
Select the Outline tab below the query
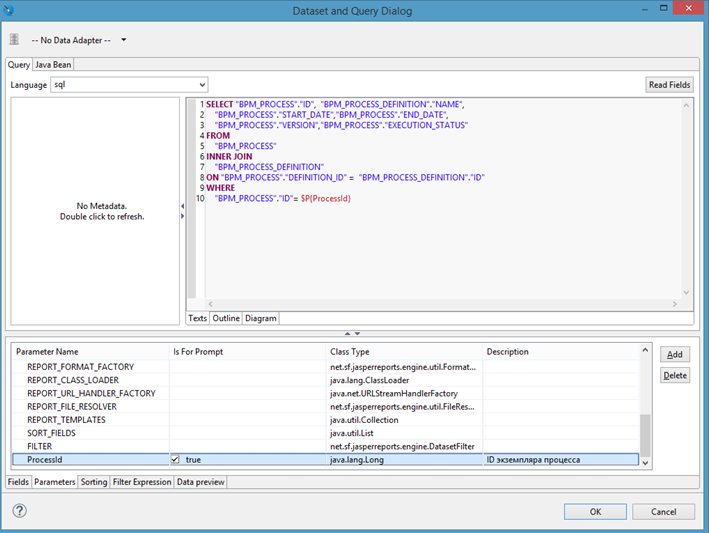[x=226, y=318]
